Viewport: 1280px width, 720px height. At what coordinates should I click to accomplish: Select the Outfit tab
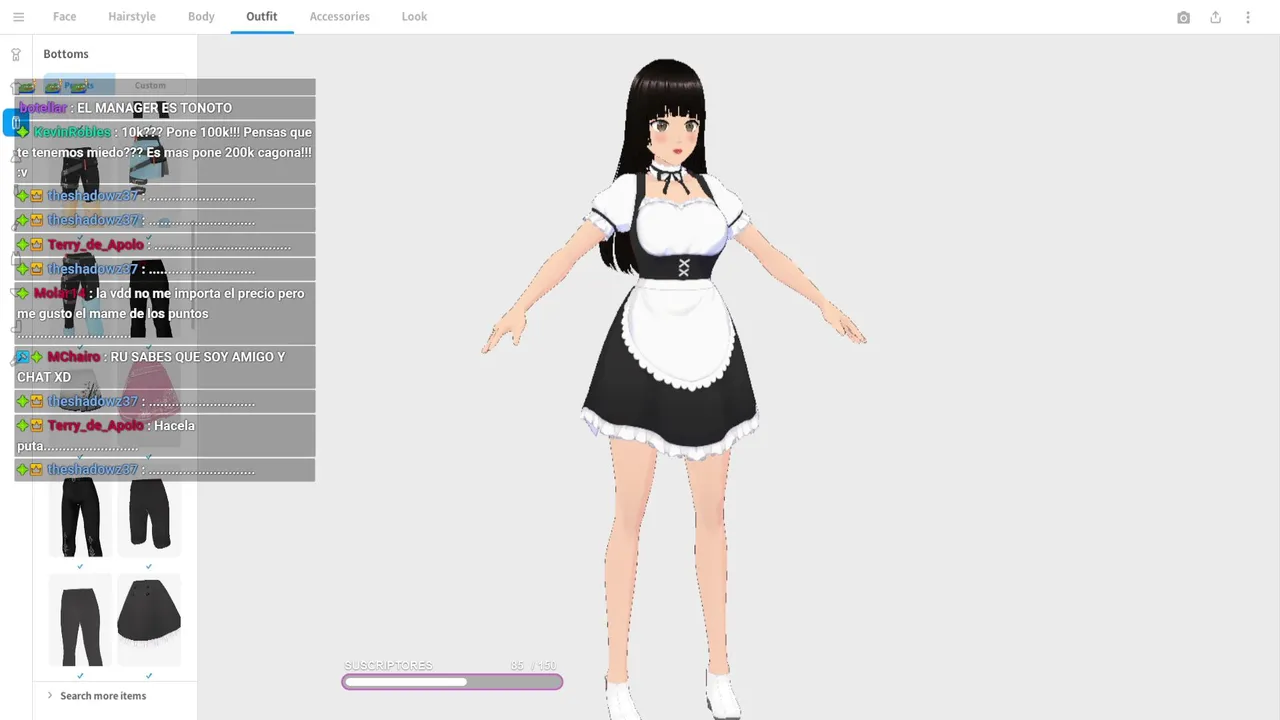coord(262,17)
